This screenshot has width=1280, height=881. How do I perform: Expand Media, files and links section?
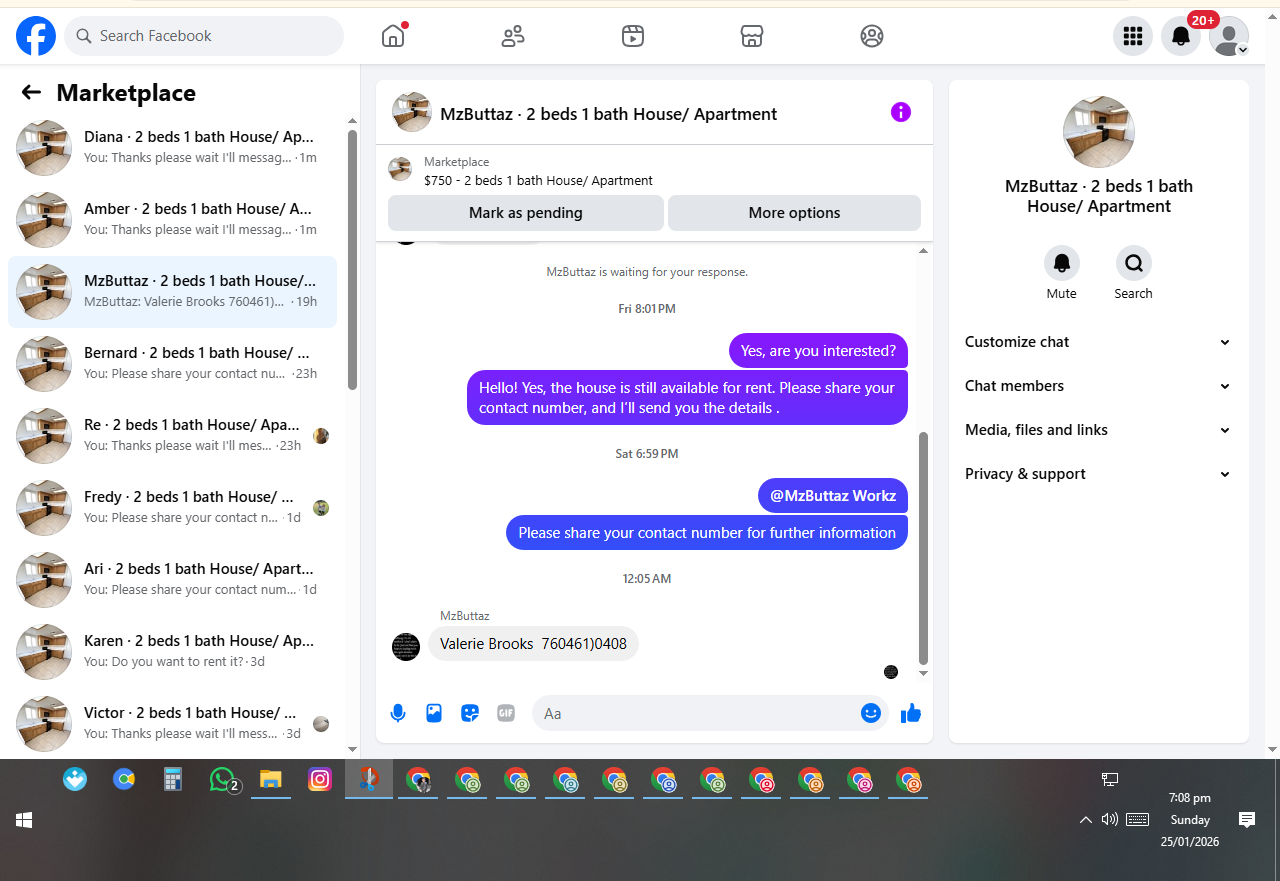[x=1099, y=430]
